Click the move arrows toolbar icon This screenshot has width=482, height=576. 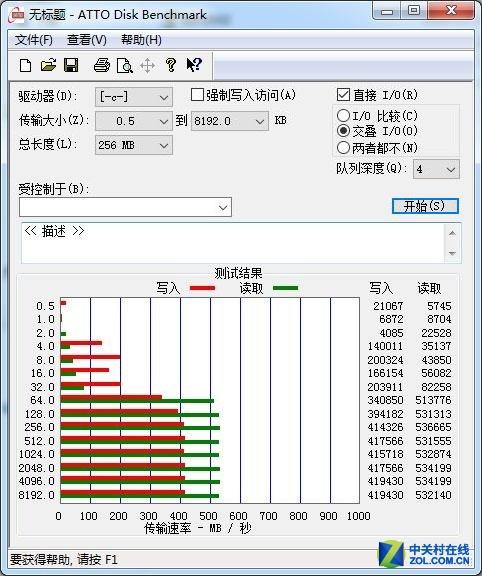pos(147,66)
